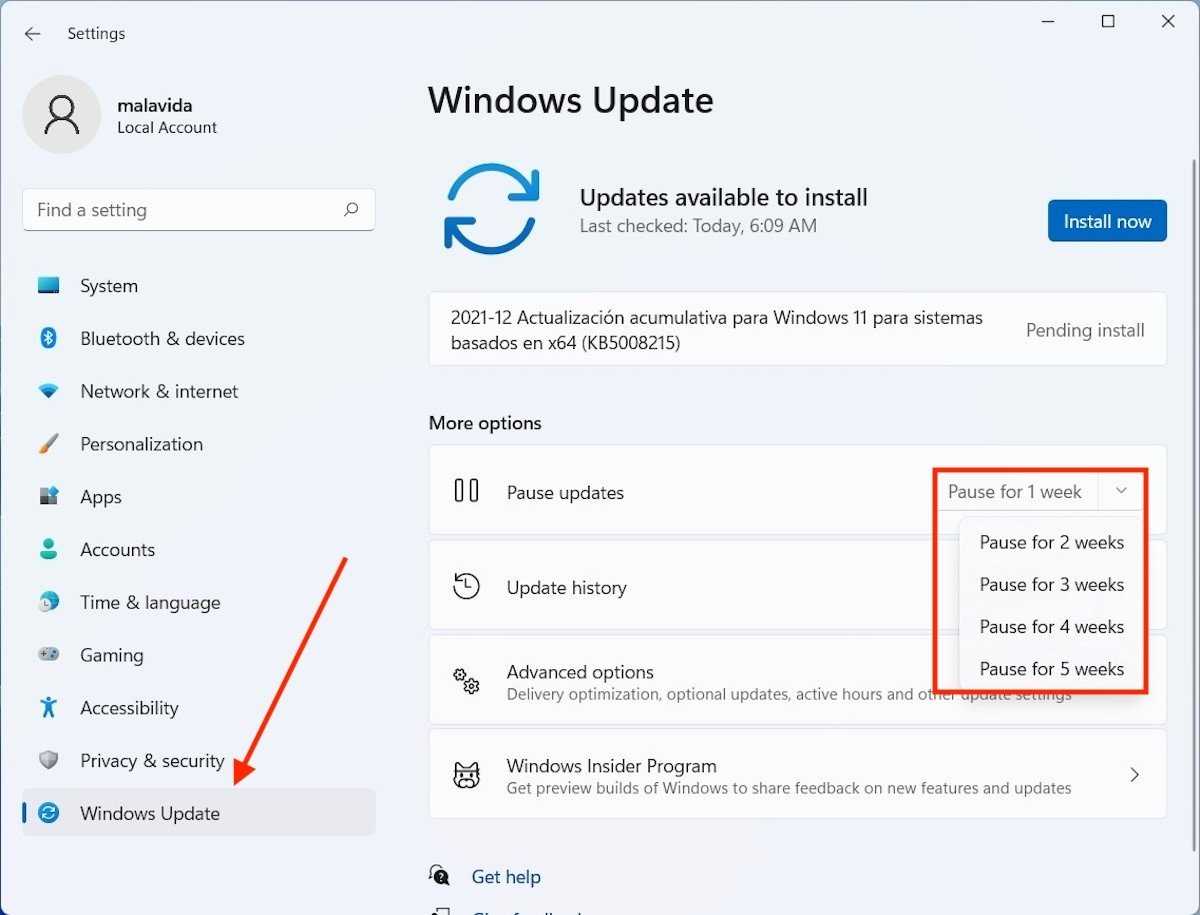
Task: Click the malavida user avatar icon
Action: [x=62, y=115]
